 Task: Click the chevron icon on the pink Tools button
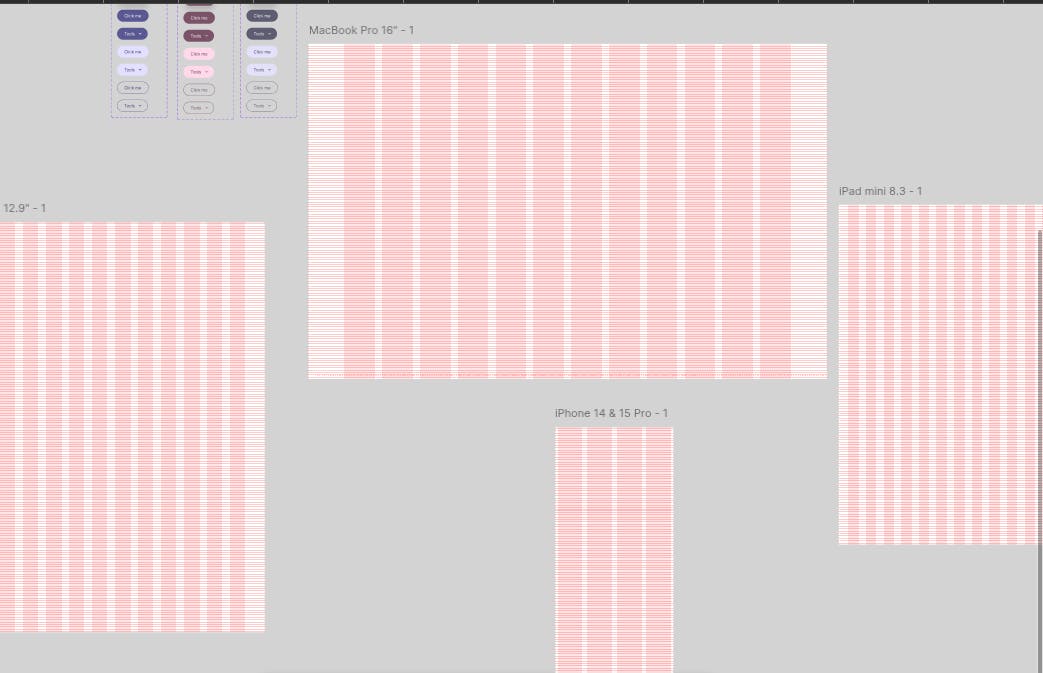click(x=205, y=71)
